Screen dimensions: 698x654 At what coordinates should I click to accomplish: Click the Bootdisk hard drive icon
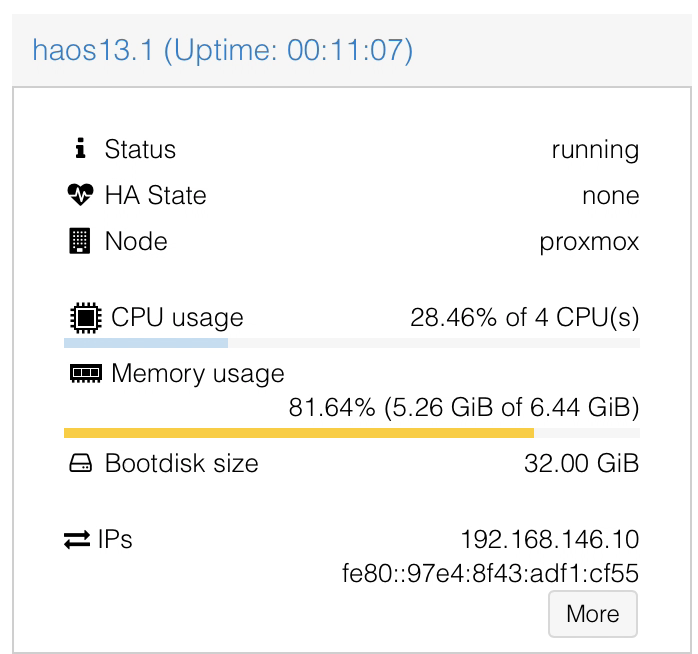click(81, 464)
